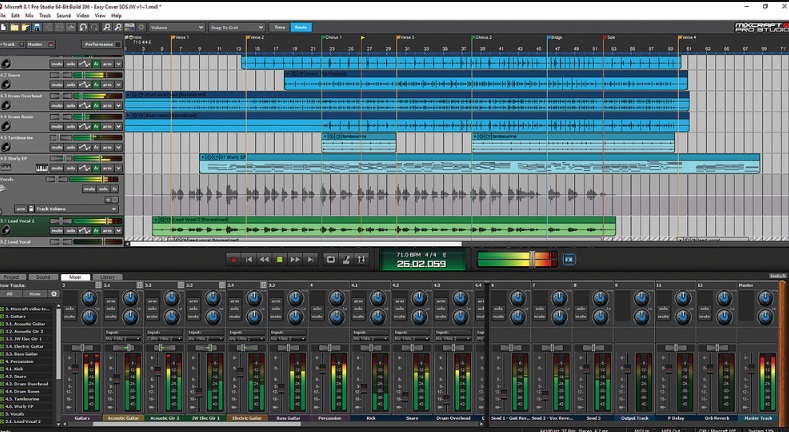Switch to the Sound tab
This screenshot has height=432, width=789.
[43, 277]
